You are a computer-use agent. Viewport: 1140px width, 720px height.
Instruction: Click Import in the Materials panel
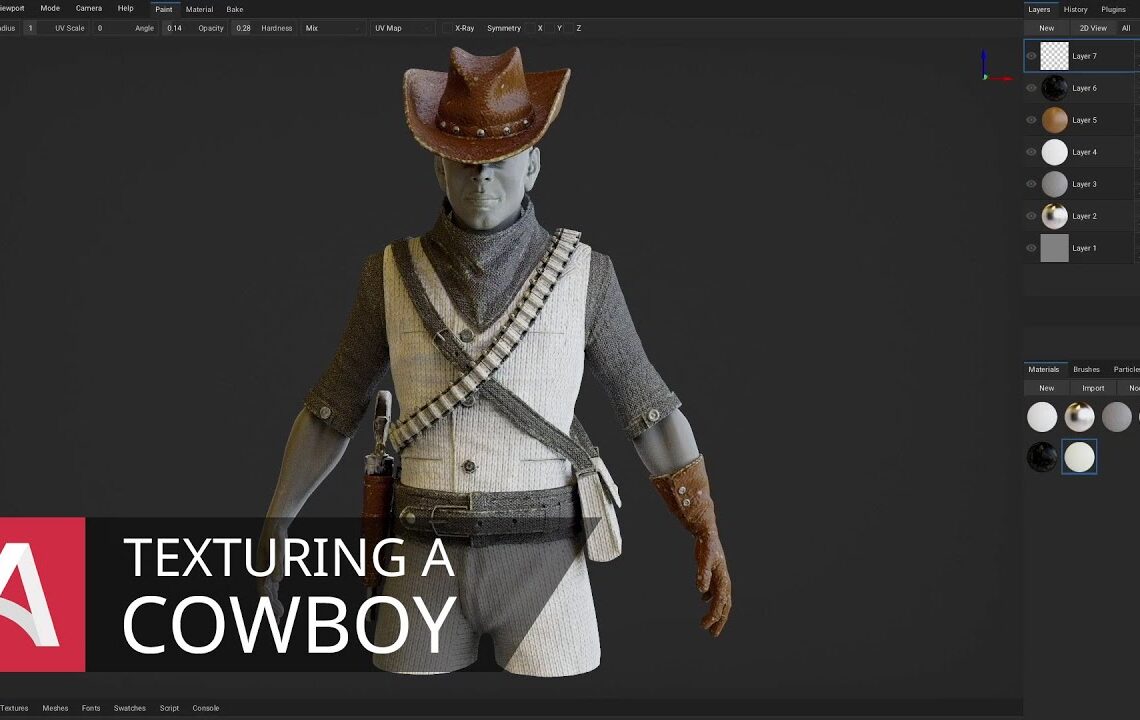1092,388
